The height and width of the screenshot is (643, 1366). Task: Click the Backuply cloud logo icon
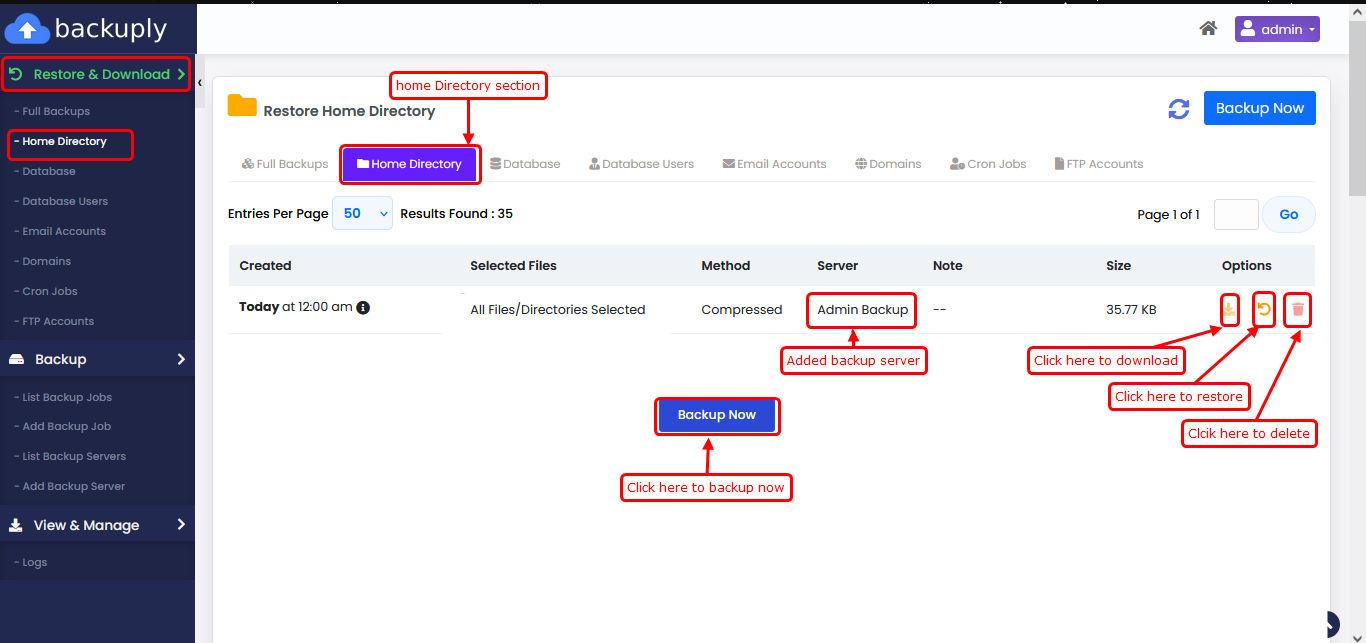click(27, 29)
